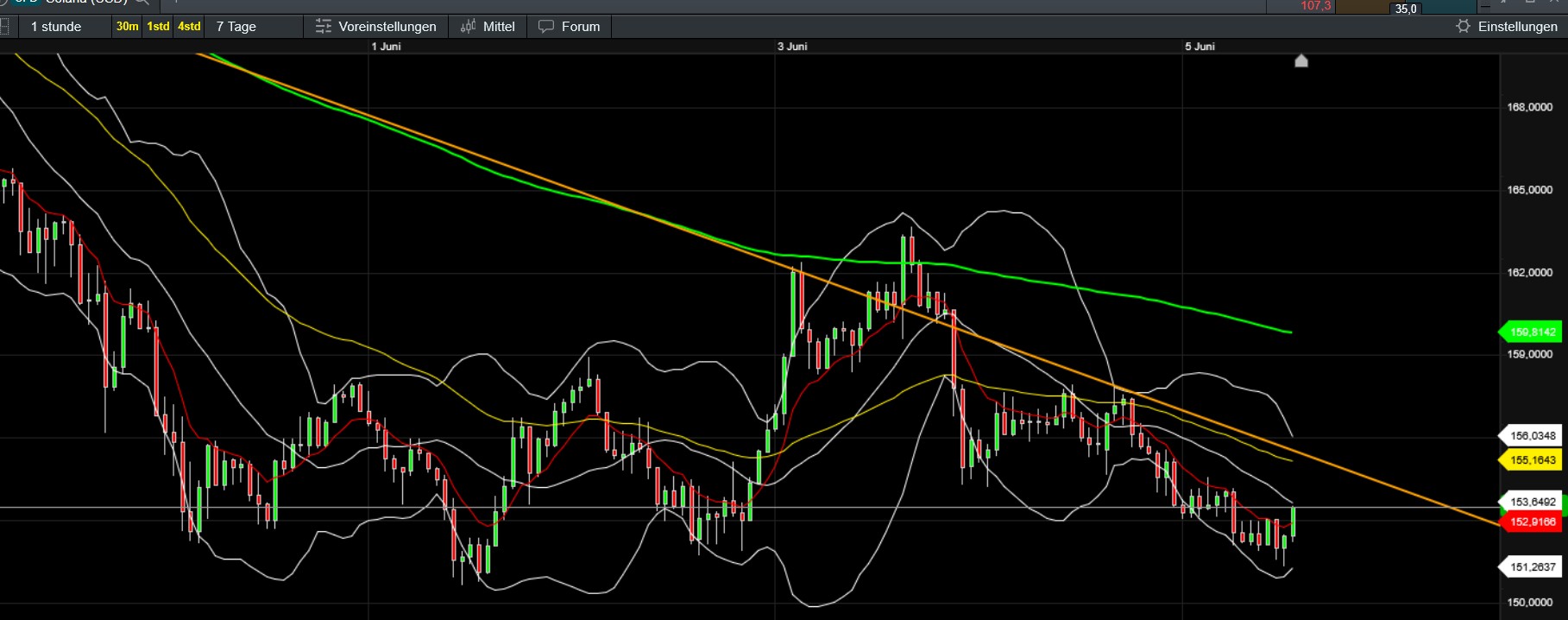Select the white 156,0348 price label
This screenshot has width=1568, height=620.
coord(1531,436)
